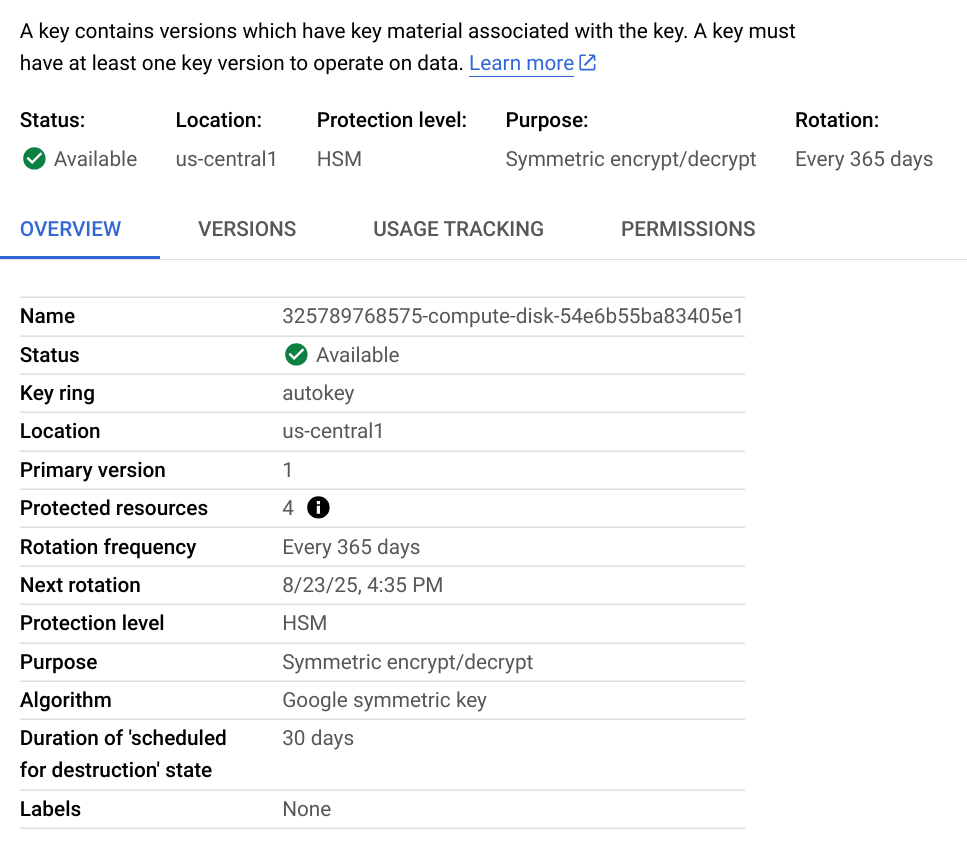Click external link icon after Learn more
This screenshot has width=967, height=849.
(x=588, y=63)
